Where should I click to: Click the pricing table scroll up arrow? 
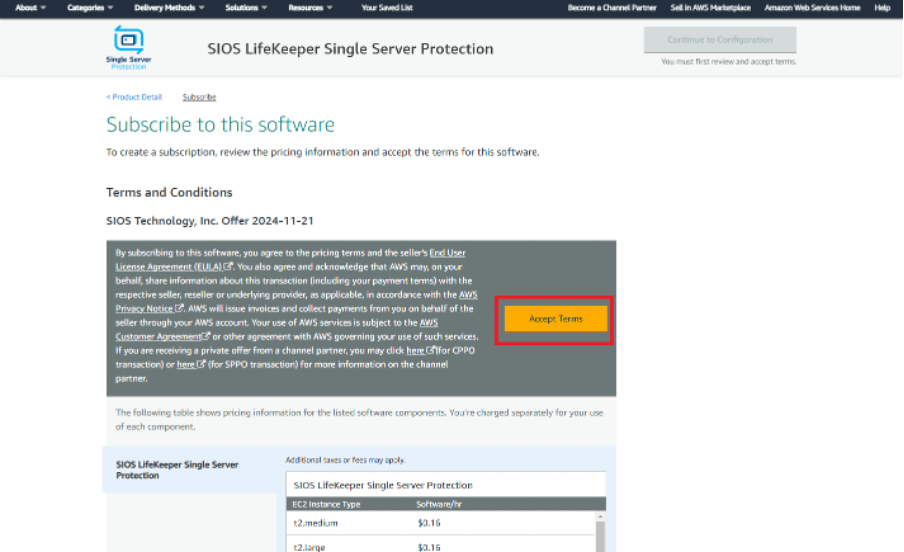pos(600,516)
